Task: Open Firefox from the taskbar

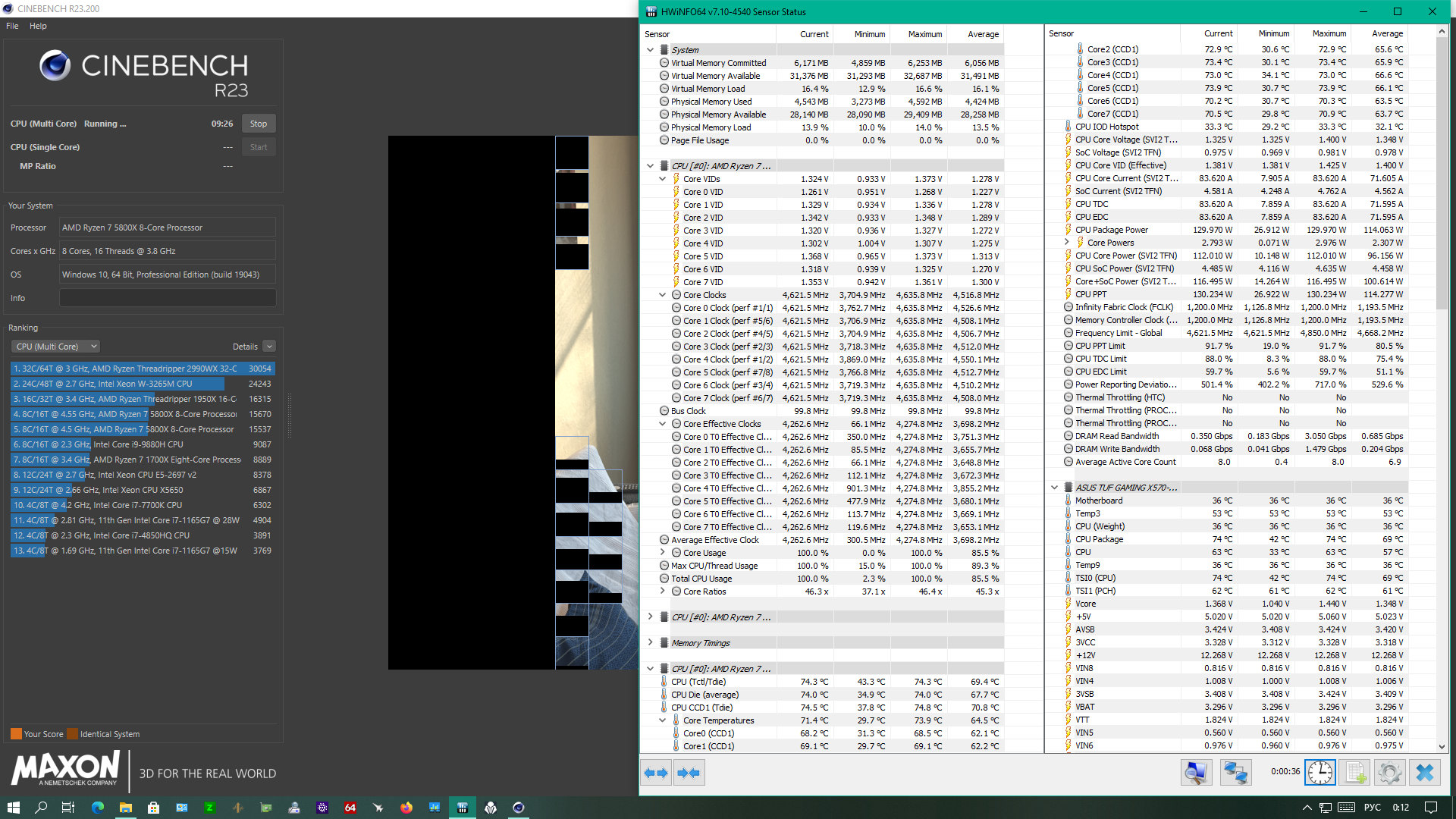Action: click(406, 808)
